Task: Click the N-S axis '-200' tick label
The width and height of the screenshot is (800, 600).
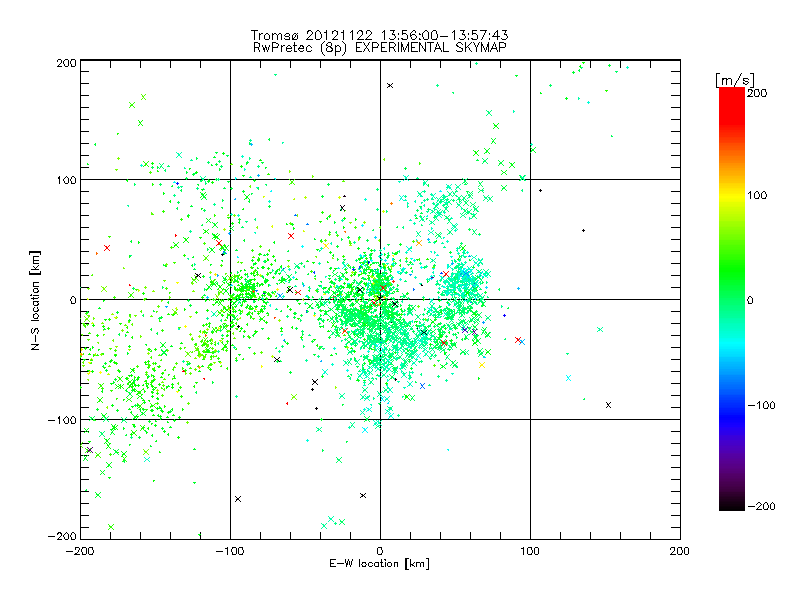Action: (x=62, y=536)
